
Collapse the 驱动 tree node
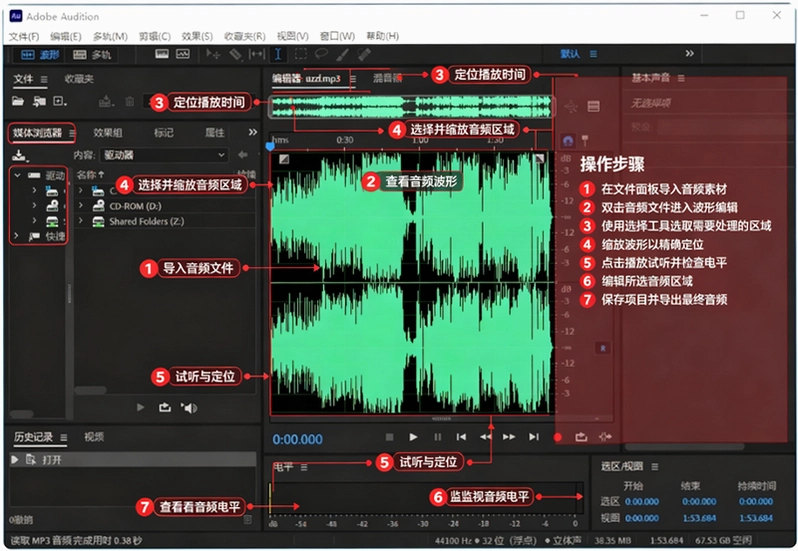click(x=17, y=176)
